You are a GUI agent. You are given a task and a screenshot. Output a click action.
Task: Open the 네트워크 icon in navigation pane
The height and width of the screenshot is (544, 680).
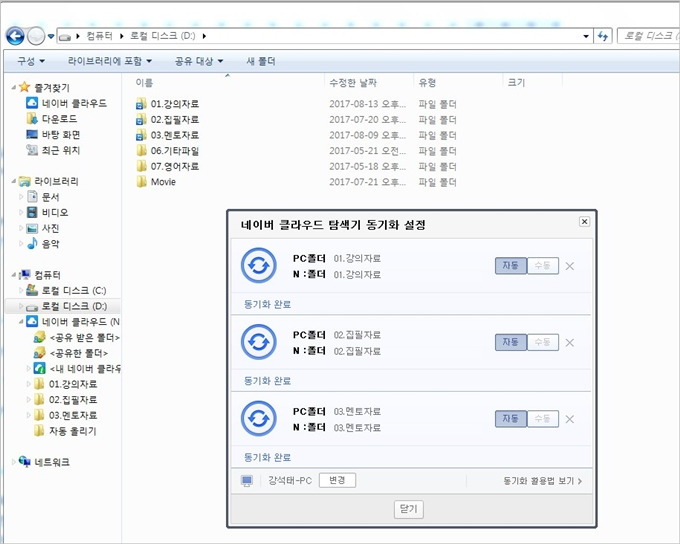[x=25, y=462]
